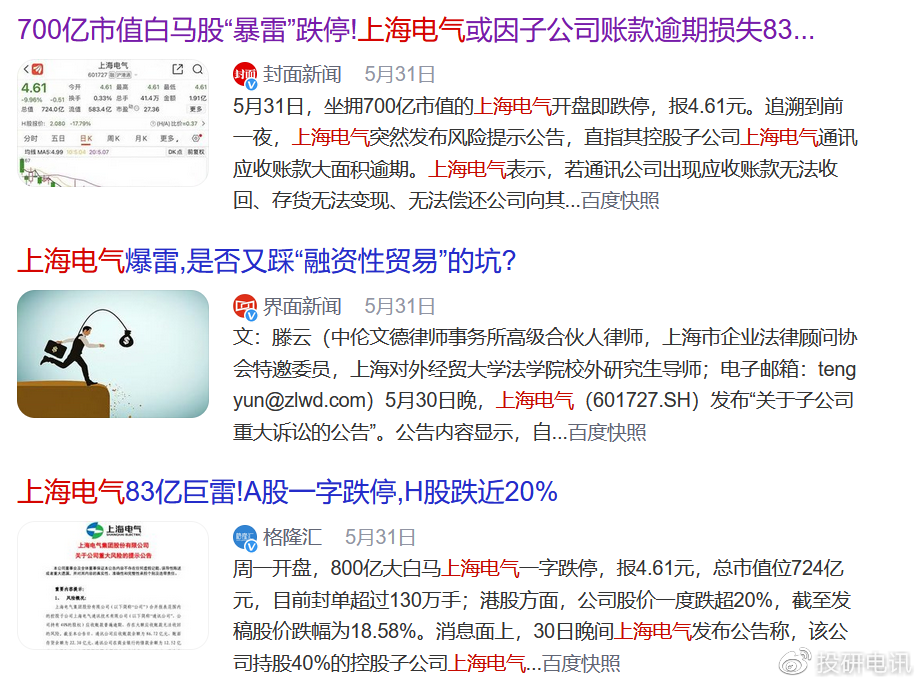921x685 pixels.
Task: Open 百度快照 for the 界面新闻 result
Action: pos(607,432)
